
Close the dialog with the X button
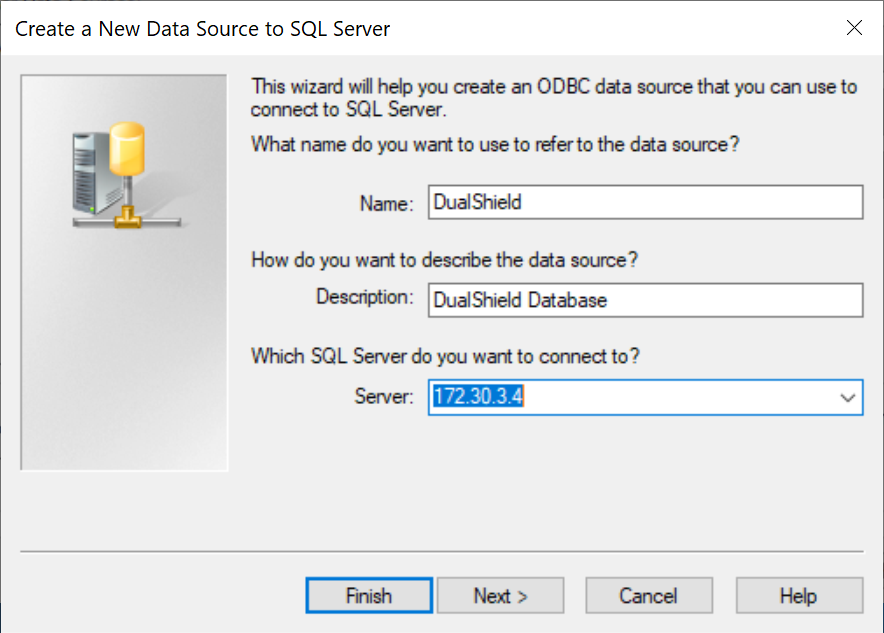pyautogui.click(x=854, y=28)
